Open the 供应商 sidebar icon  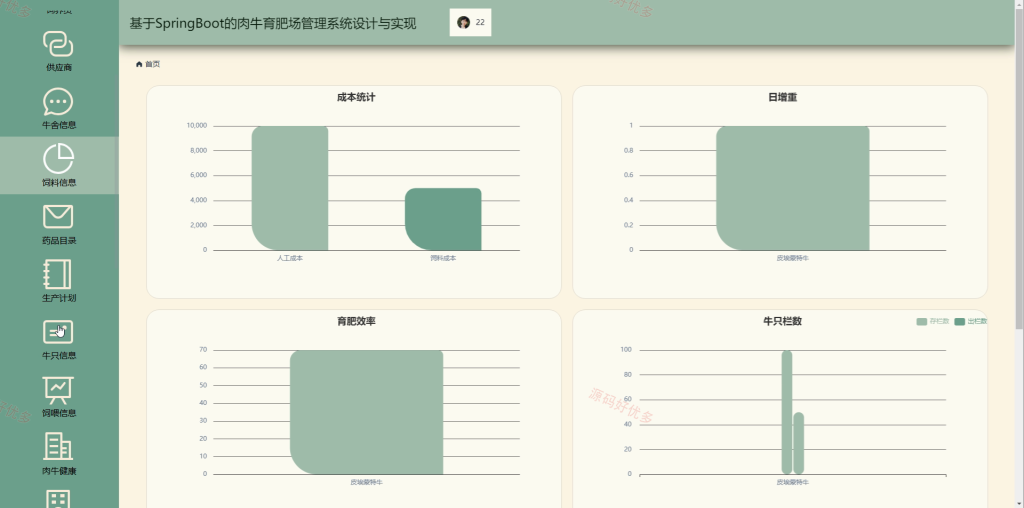[x=58, y=44]
